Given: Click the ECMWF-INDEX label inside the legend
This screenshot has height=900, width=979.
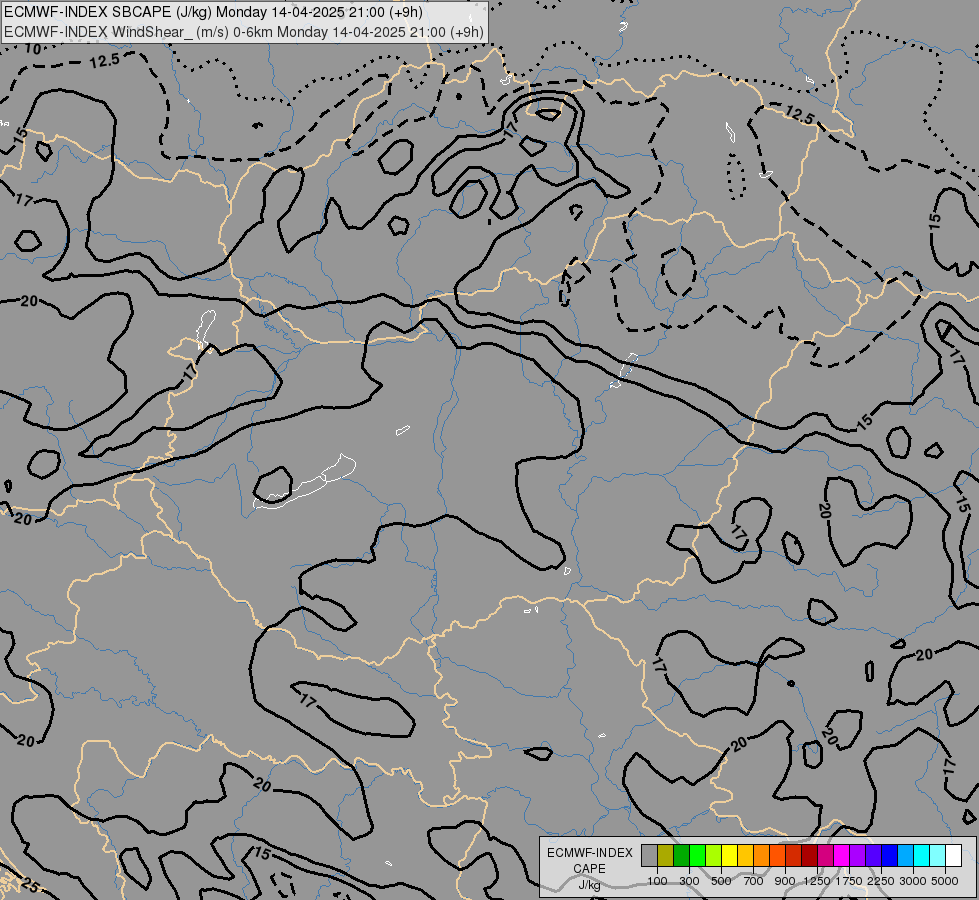Looking at the screenshot, I should pos(590,853).
